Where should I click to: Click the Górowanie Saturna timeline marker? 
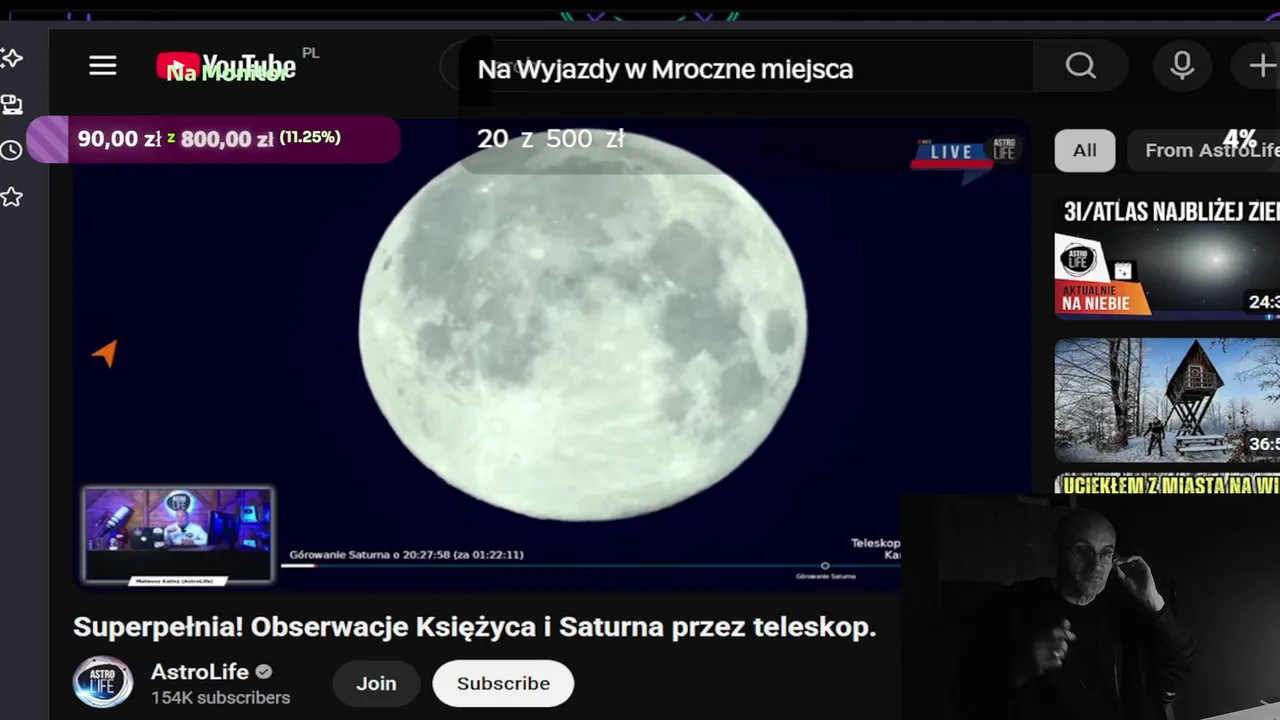tap(825, 567)
